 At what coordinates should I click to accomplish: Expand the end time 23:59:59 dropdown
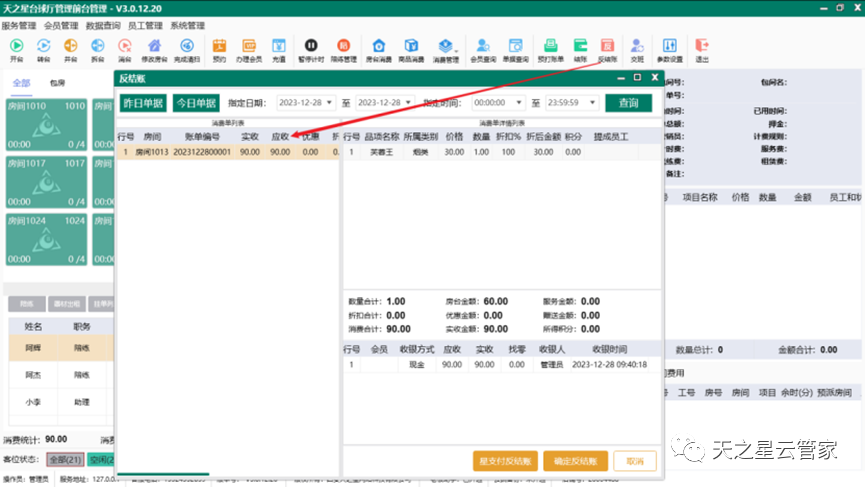point(594,103)
